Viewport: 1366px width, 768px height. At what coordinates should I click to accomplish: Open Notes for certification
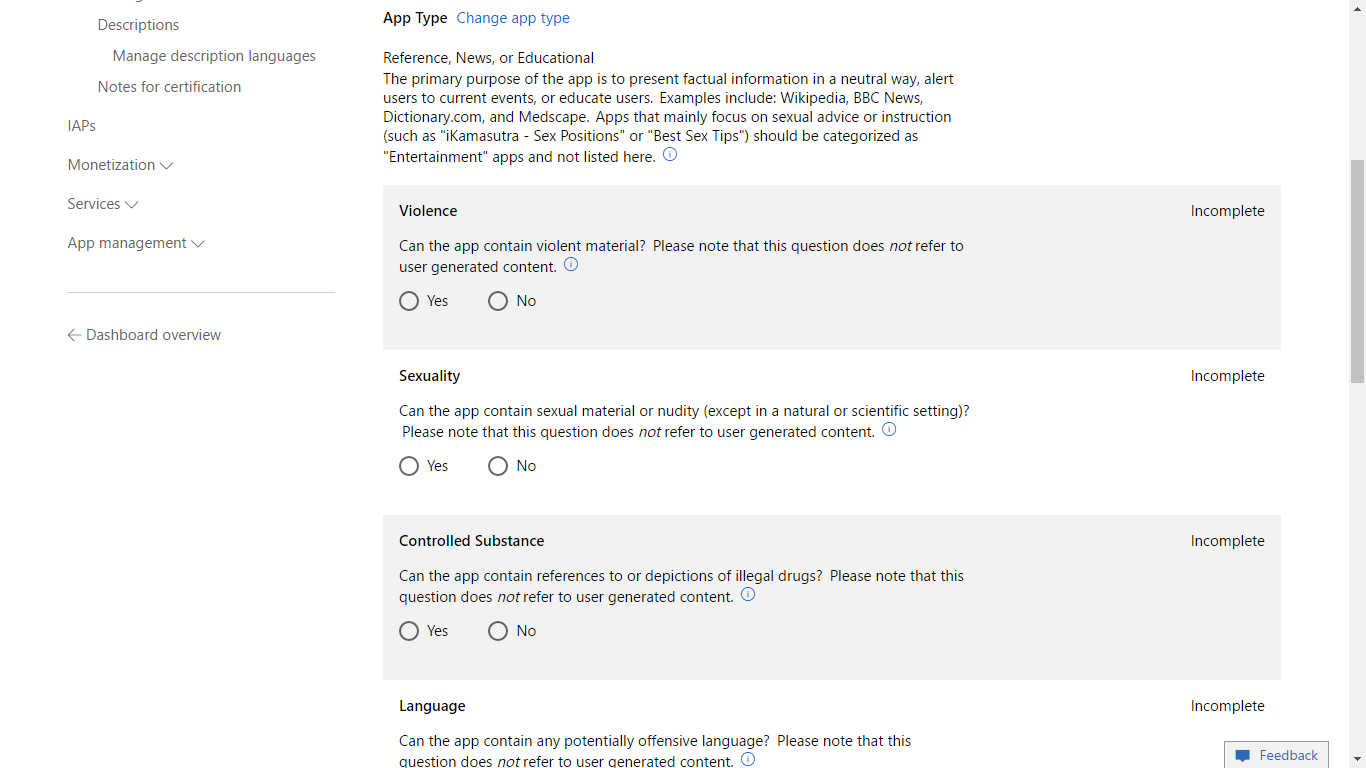point(169,87)
